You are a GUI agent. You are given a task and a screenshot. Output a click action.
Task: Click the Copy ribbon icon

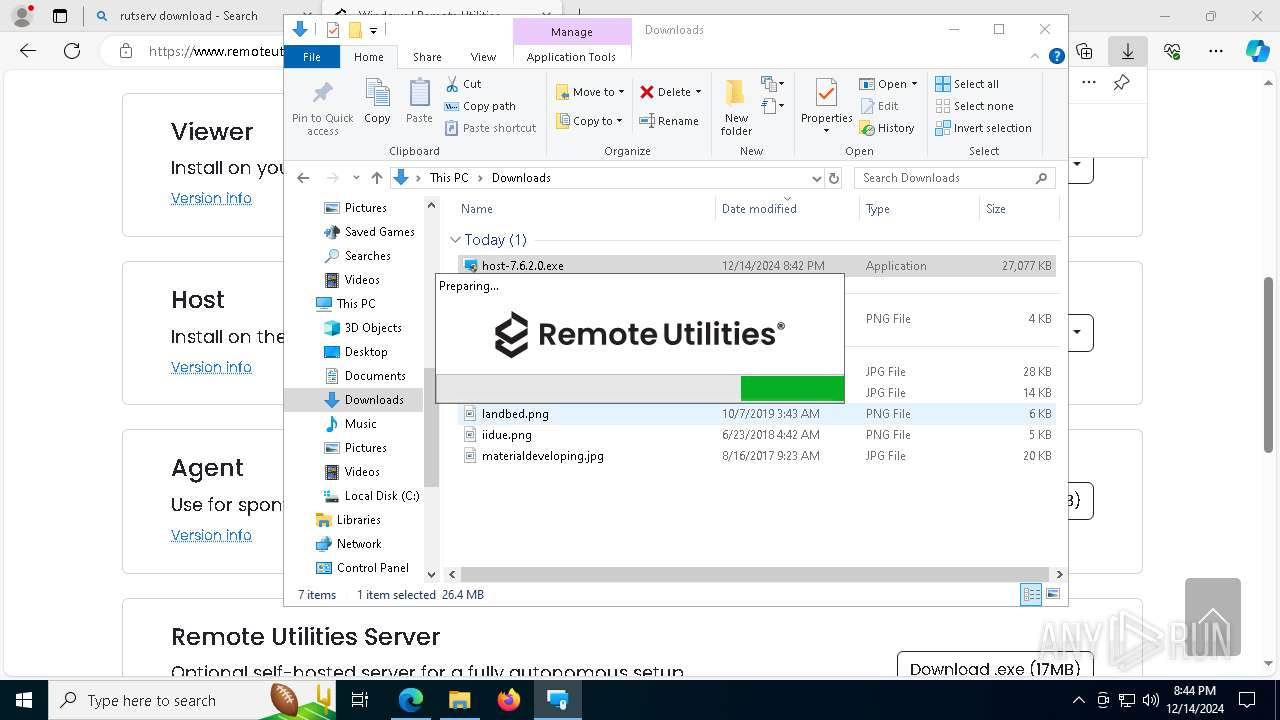(x=377, y=102)
